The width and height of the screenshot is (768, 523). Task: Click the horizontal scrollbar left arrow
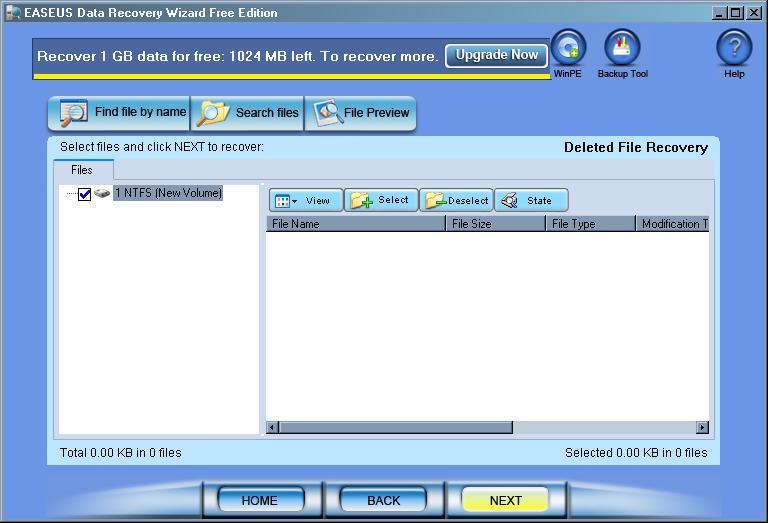(272, 428)
